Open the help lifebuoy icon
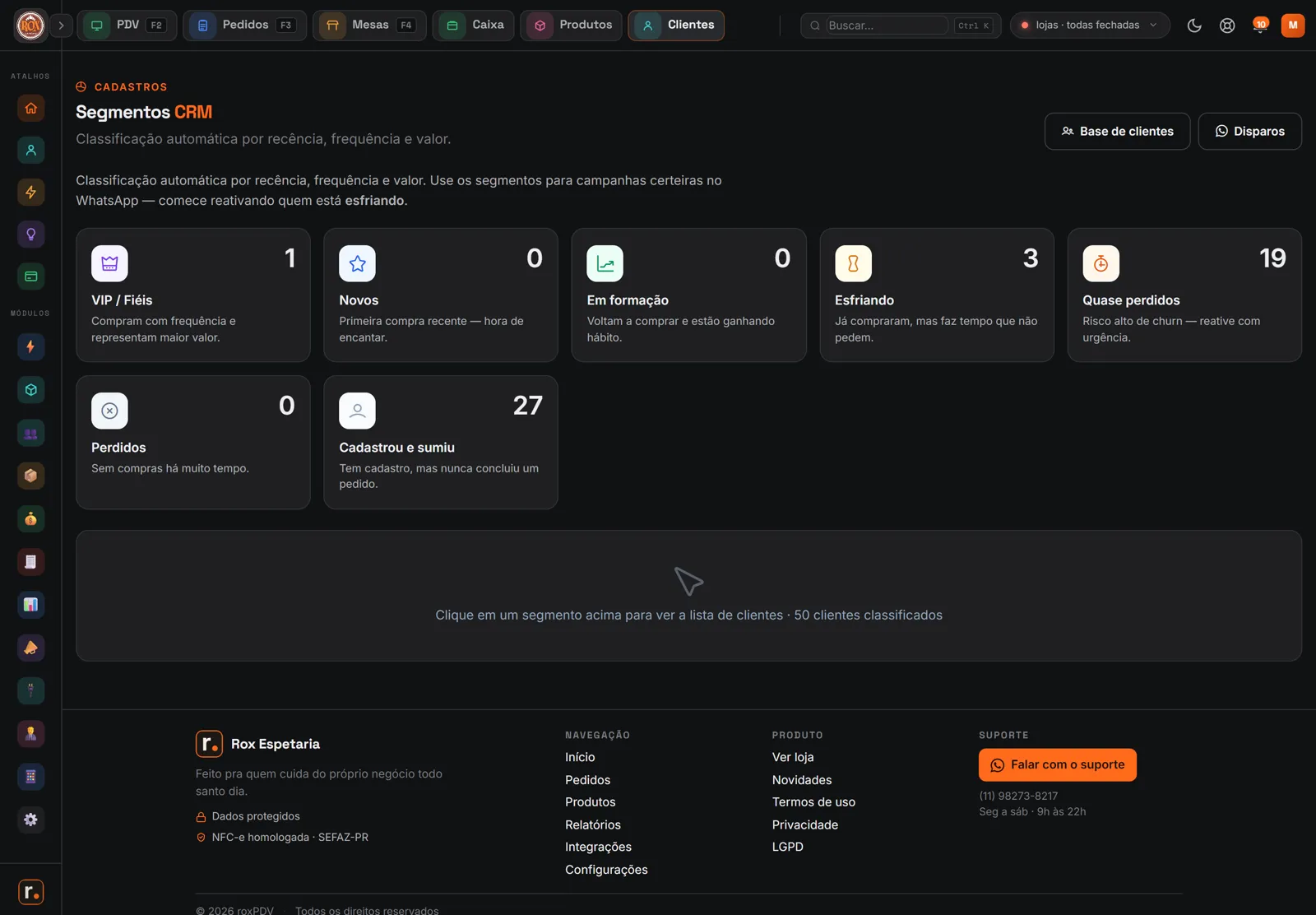The image size is (1316, 915). click(1227, 26)
